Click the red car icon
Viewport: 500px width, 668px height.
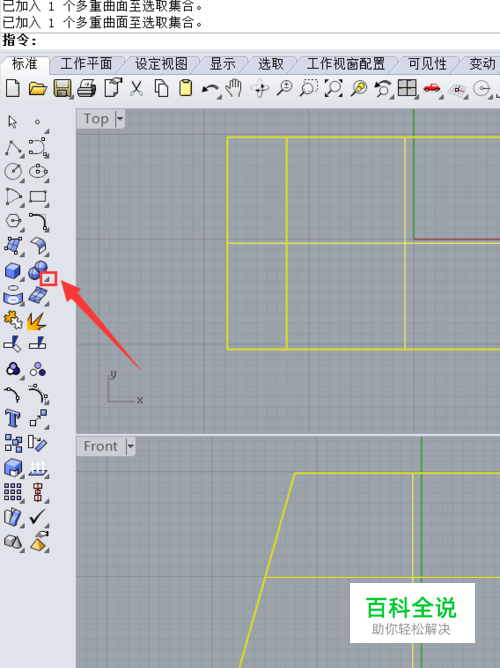(432, 88)
